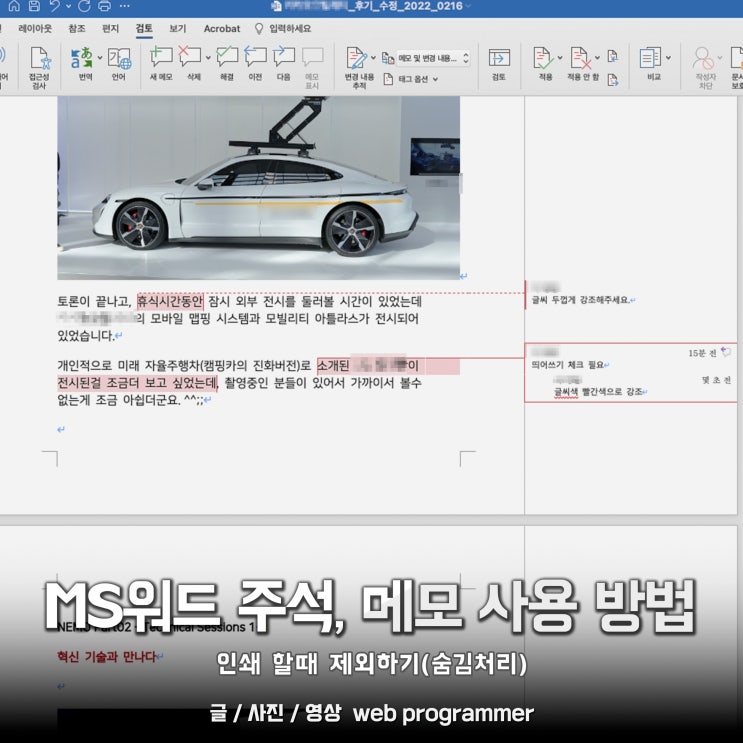Open the quick access more options ellipsis
This screenshot has width=743, height=743.
click(x=125, y=6)
